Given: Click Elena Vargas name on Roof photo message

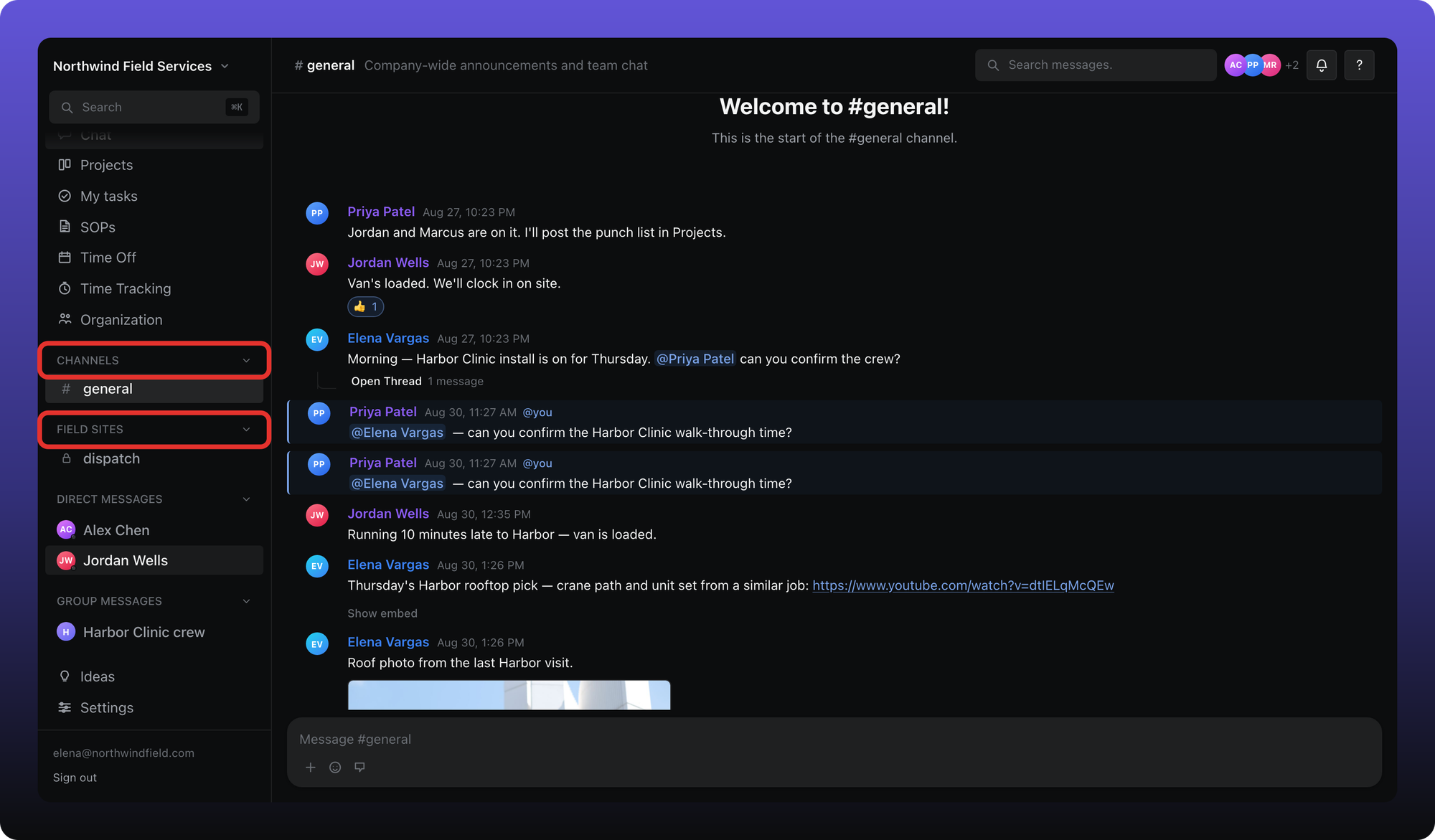Looking at the screenshot, I should [388, 642].
